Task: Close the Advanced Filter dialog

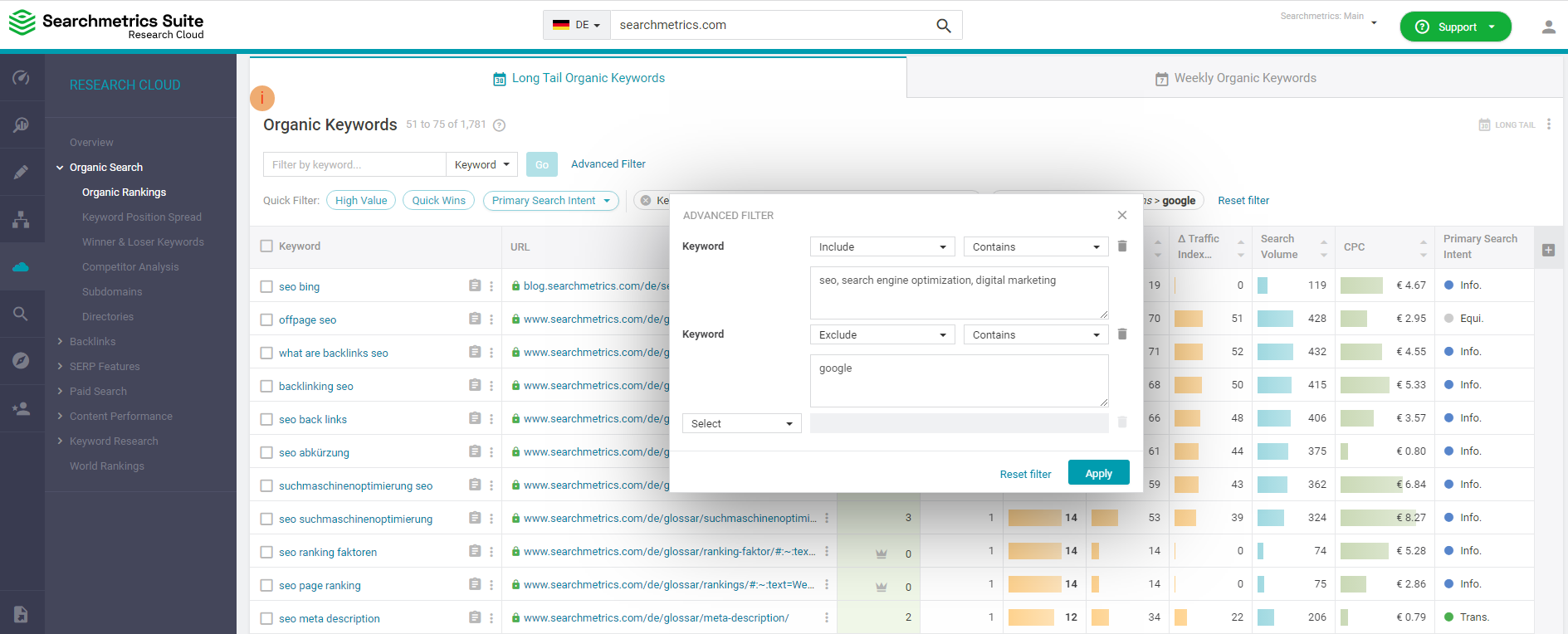Action: click(x=1122, y=215)
